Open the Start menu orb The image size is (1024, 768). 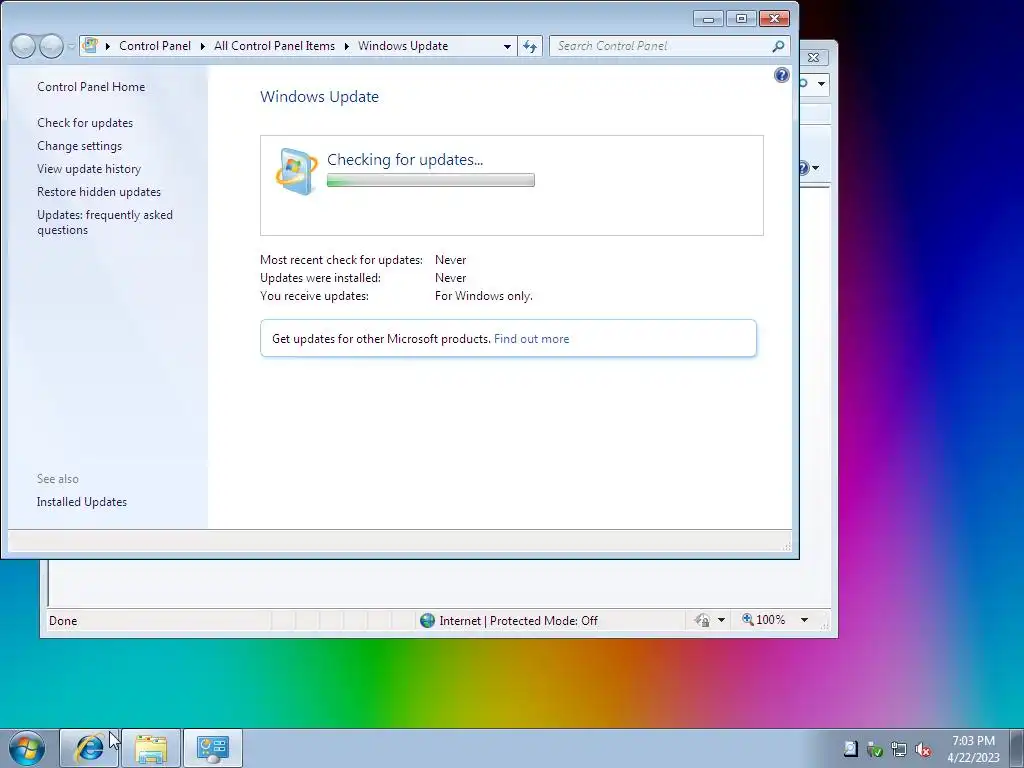tap(27, 748)
